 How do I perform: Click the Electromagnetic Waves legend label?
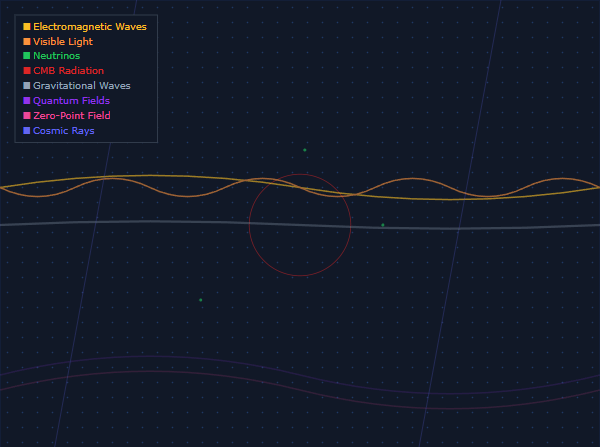[x=90, y=26]
